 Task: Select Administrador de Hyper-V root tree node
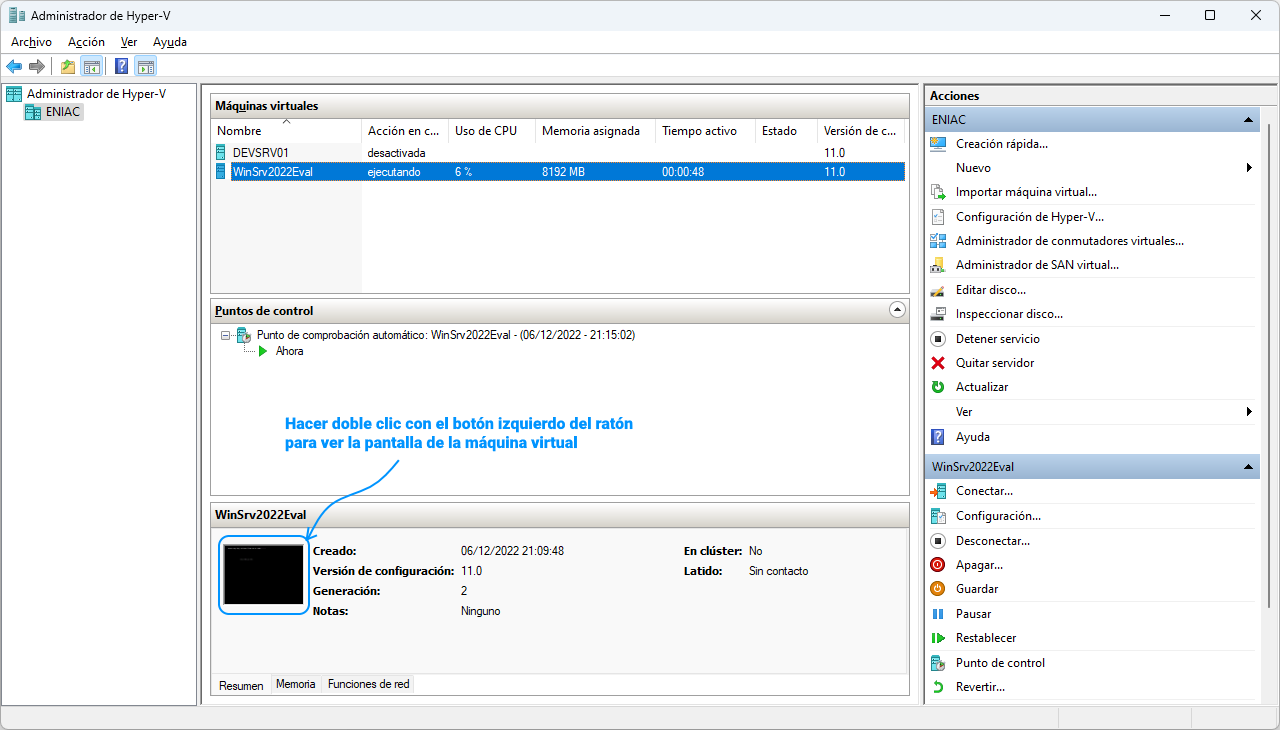coord(96,94)
